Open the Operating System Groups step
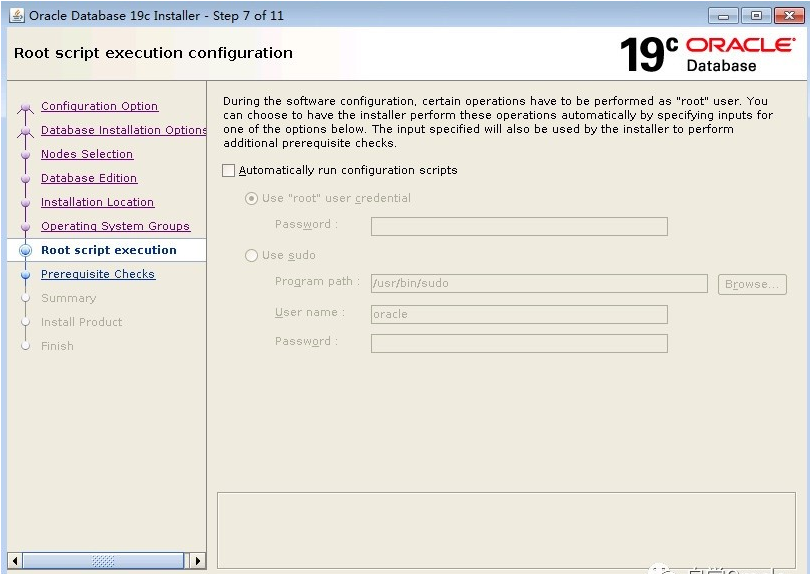 pyautogui.click(x=115, y=226)
